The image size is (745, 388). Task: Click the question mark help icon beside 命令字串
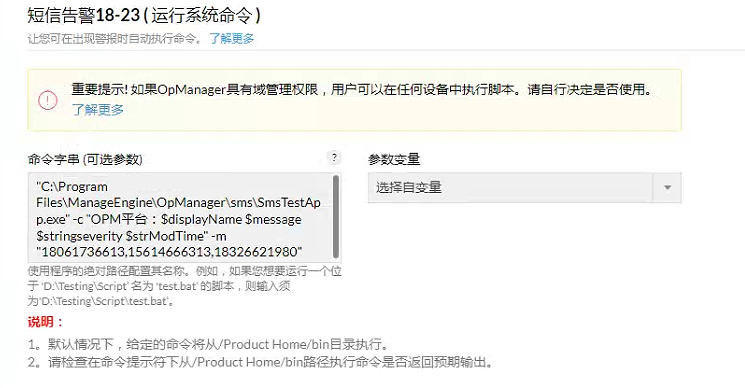334,158
